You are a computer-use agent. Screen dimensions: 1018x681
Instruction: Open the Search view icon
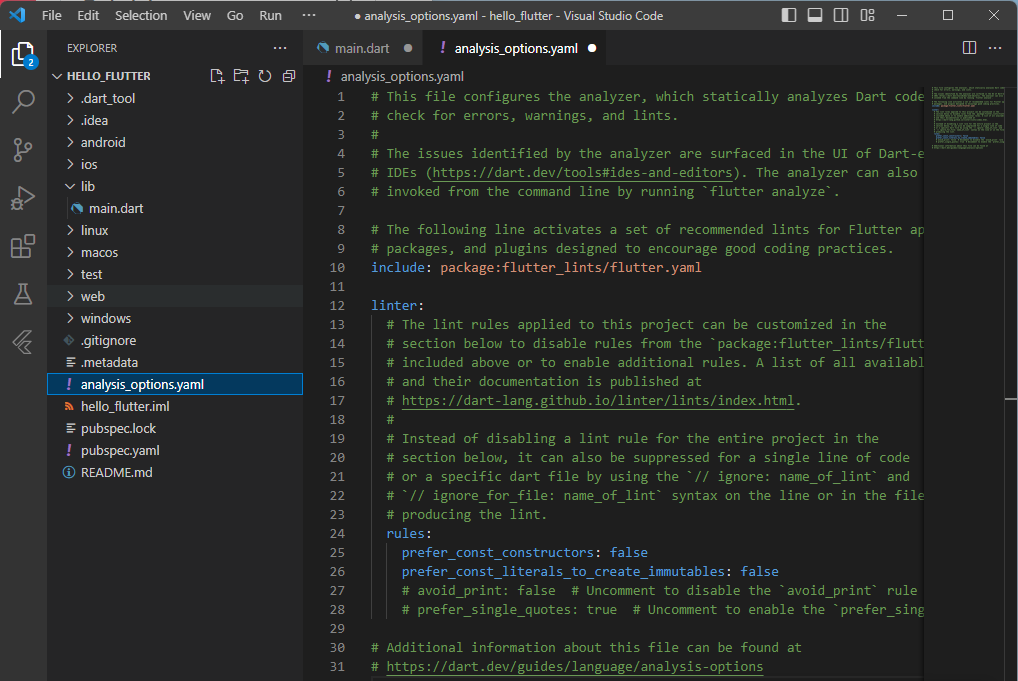(x=23, y=102)
